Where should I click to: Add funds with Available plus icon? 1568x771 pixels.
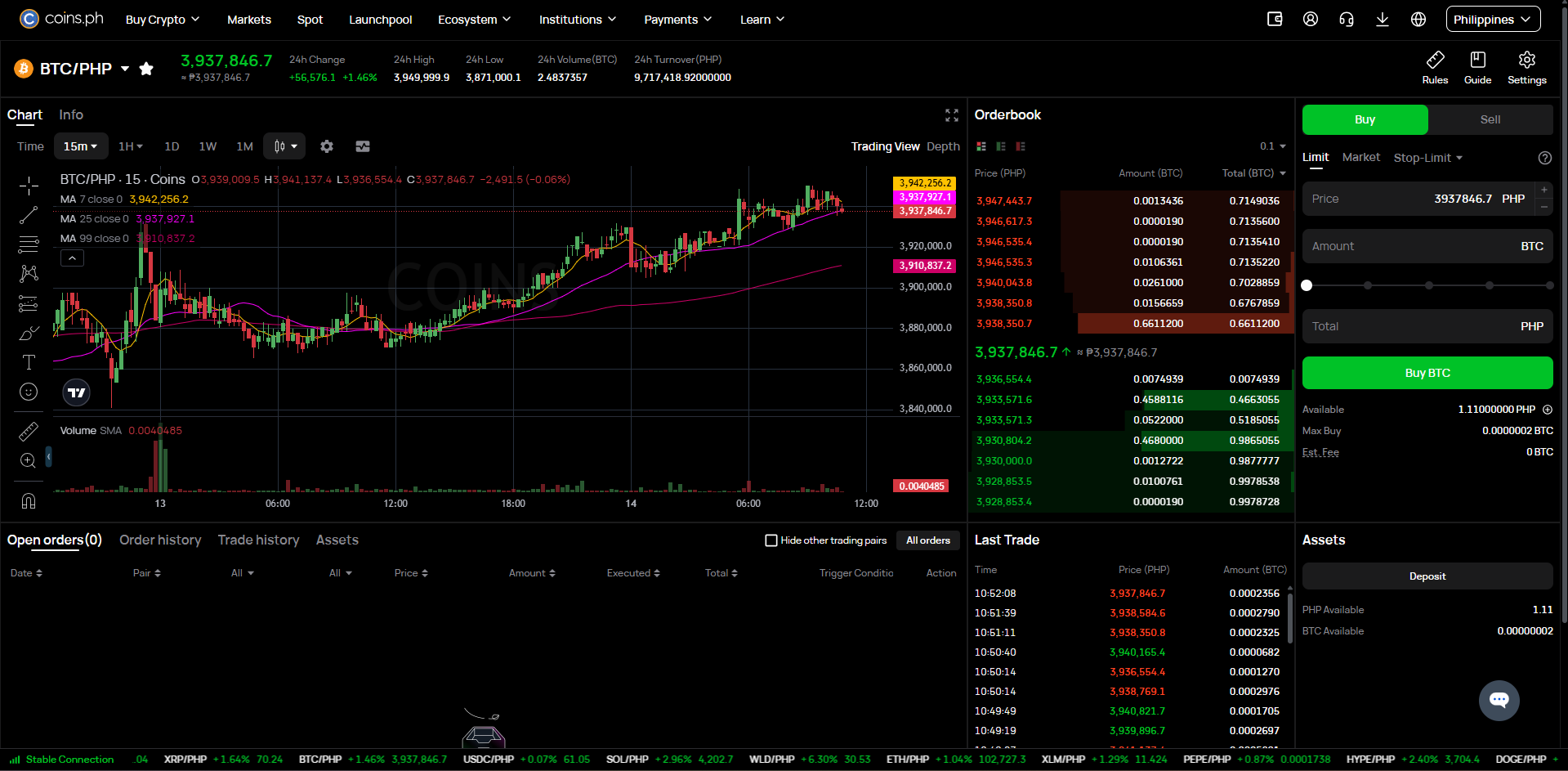[1547, 410]
